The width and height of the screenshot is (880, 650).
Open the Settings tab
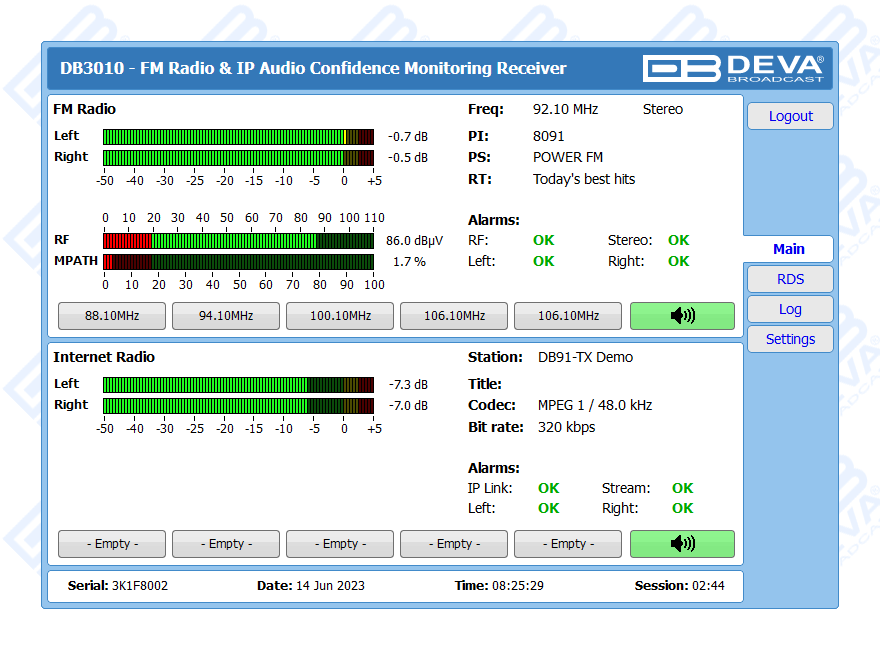click(790, 339)
